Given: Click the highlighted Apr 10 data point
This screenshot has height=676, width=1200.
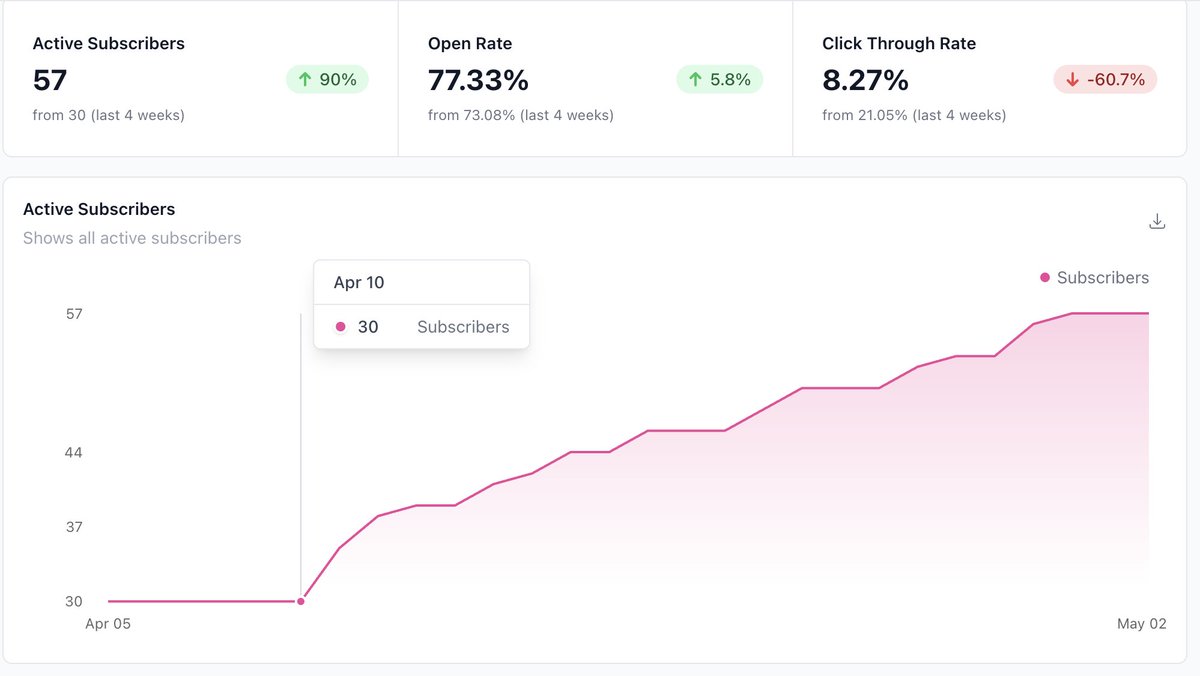Looking at the screenshot, I should pos(301,601).
